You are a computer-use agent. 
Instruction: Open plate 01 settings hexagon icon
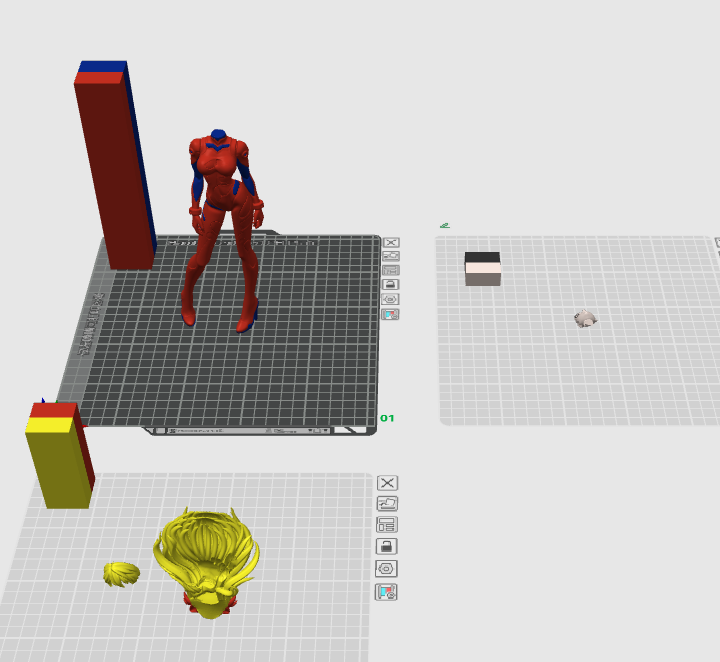pos(390,299)
